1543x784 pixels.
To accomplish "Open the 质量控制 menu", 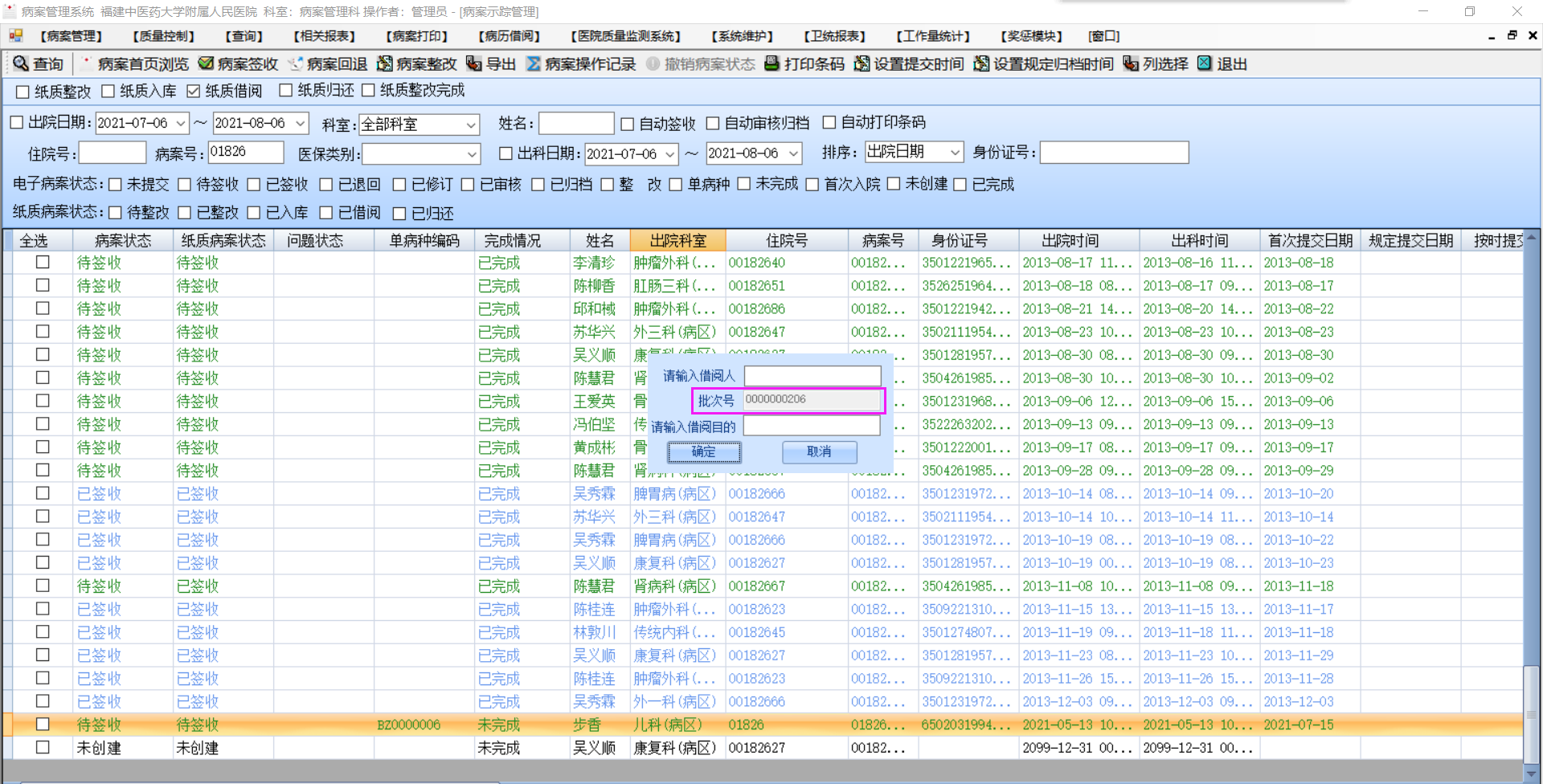I will (x=164, y=36).
